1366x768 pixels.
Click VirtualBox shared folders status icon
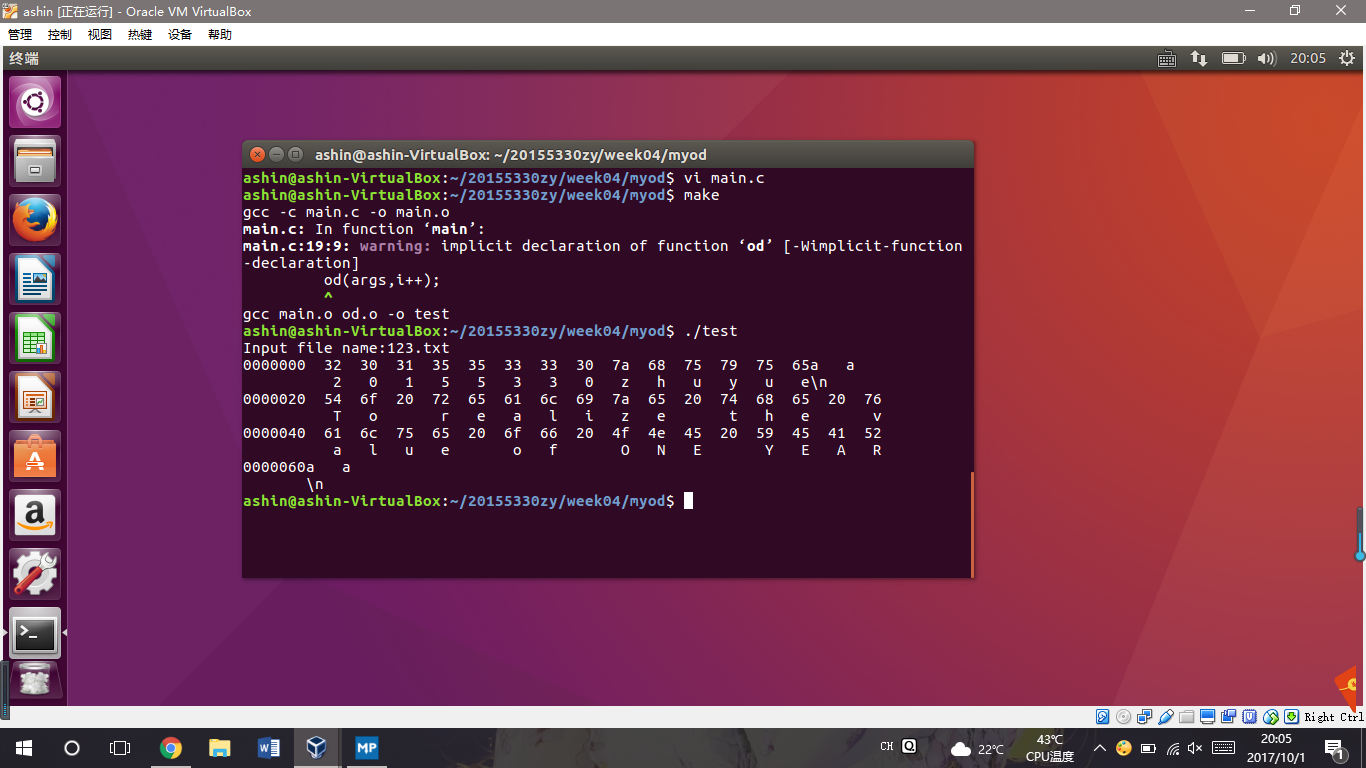[1187, 716]
